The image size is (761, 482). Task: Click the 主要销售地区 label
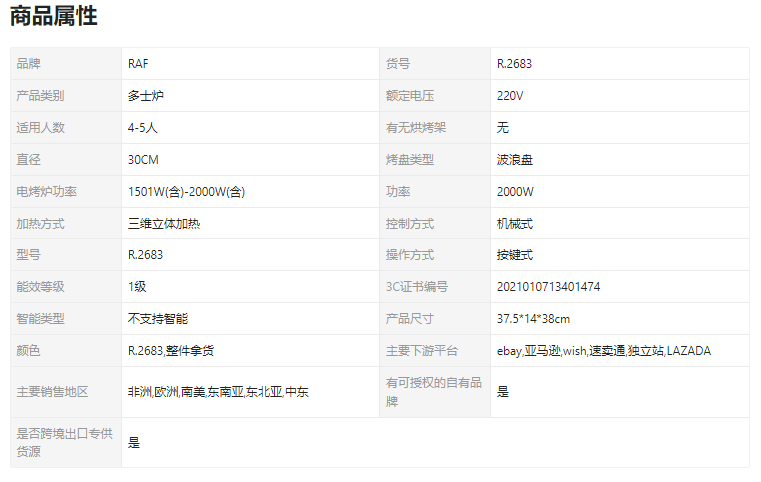tap(52, 392)
